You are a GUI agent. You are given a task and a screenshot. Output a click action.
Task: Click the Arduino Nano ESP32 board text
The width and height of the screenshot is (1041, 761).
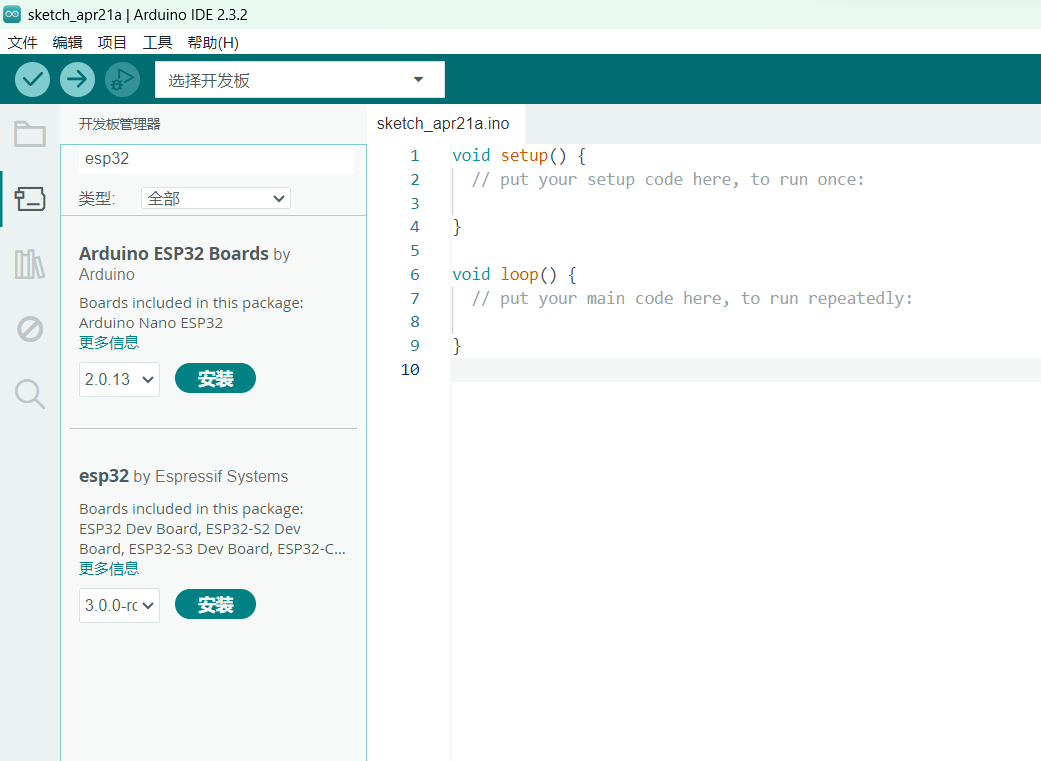coord(151,323)
